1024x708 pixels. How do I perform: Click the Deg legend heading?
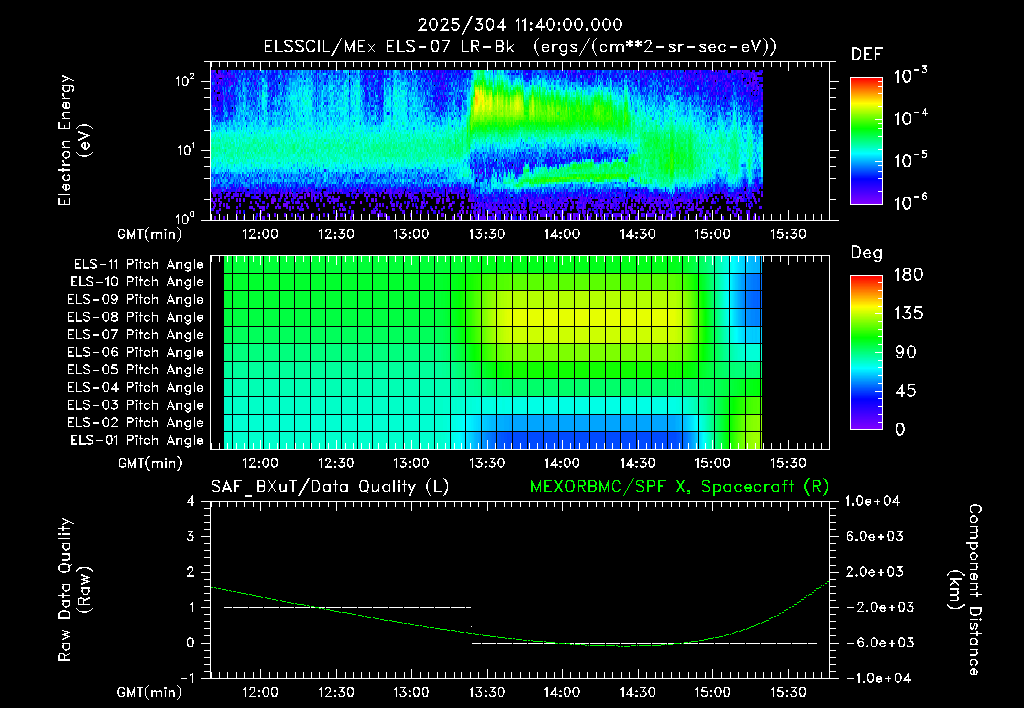coord(866,253)
